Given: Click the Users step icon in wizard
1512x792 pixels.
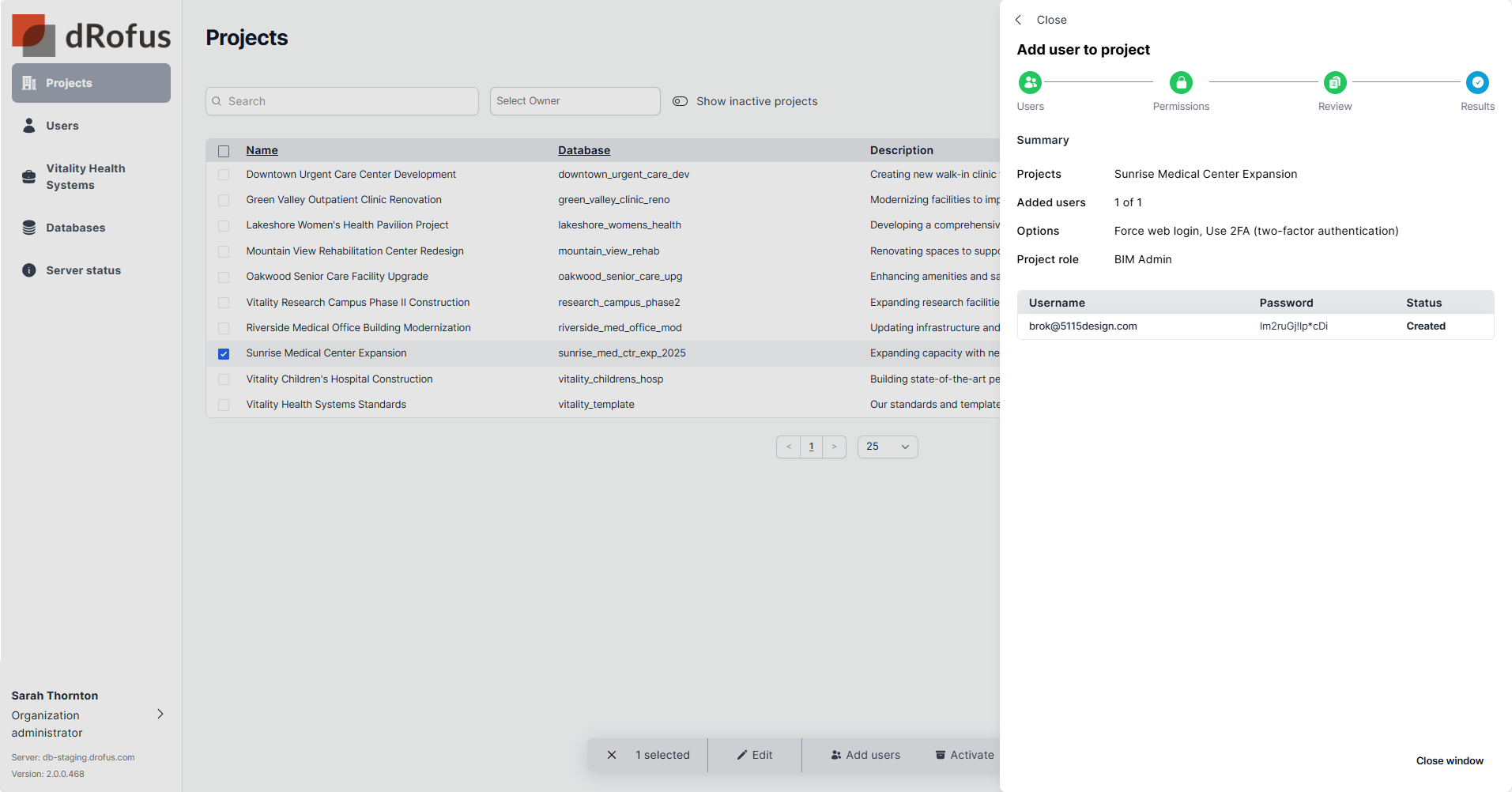Looking at the screenshot, I should (1030, 82).
